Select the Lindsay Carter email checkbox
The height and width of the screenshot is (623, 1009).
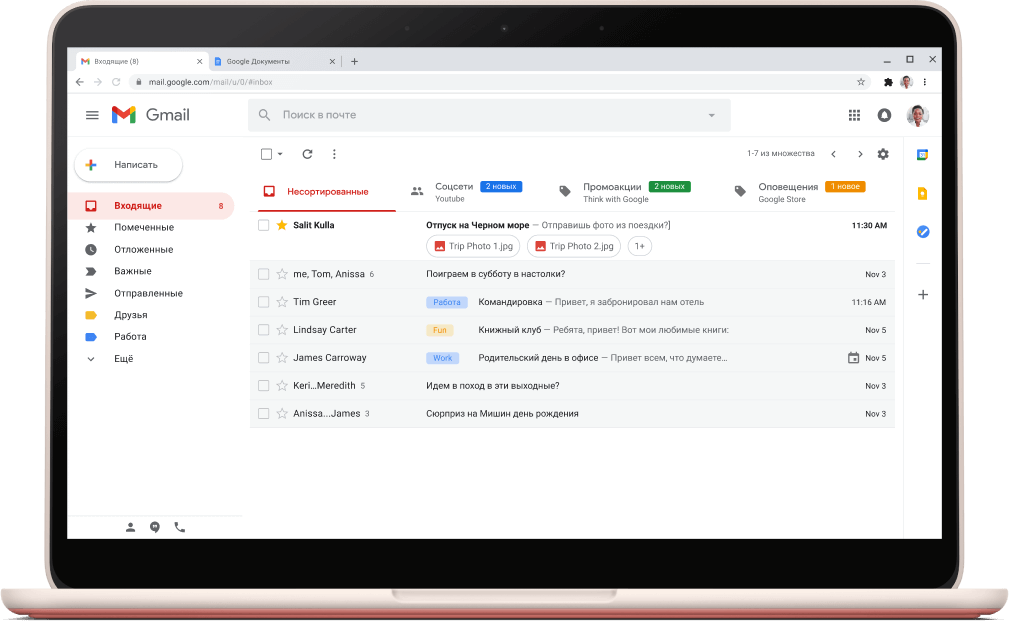click(x=264, y=330)
